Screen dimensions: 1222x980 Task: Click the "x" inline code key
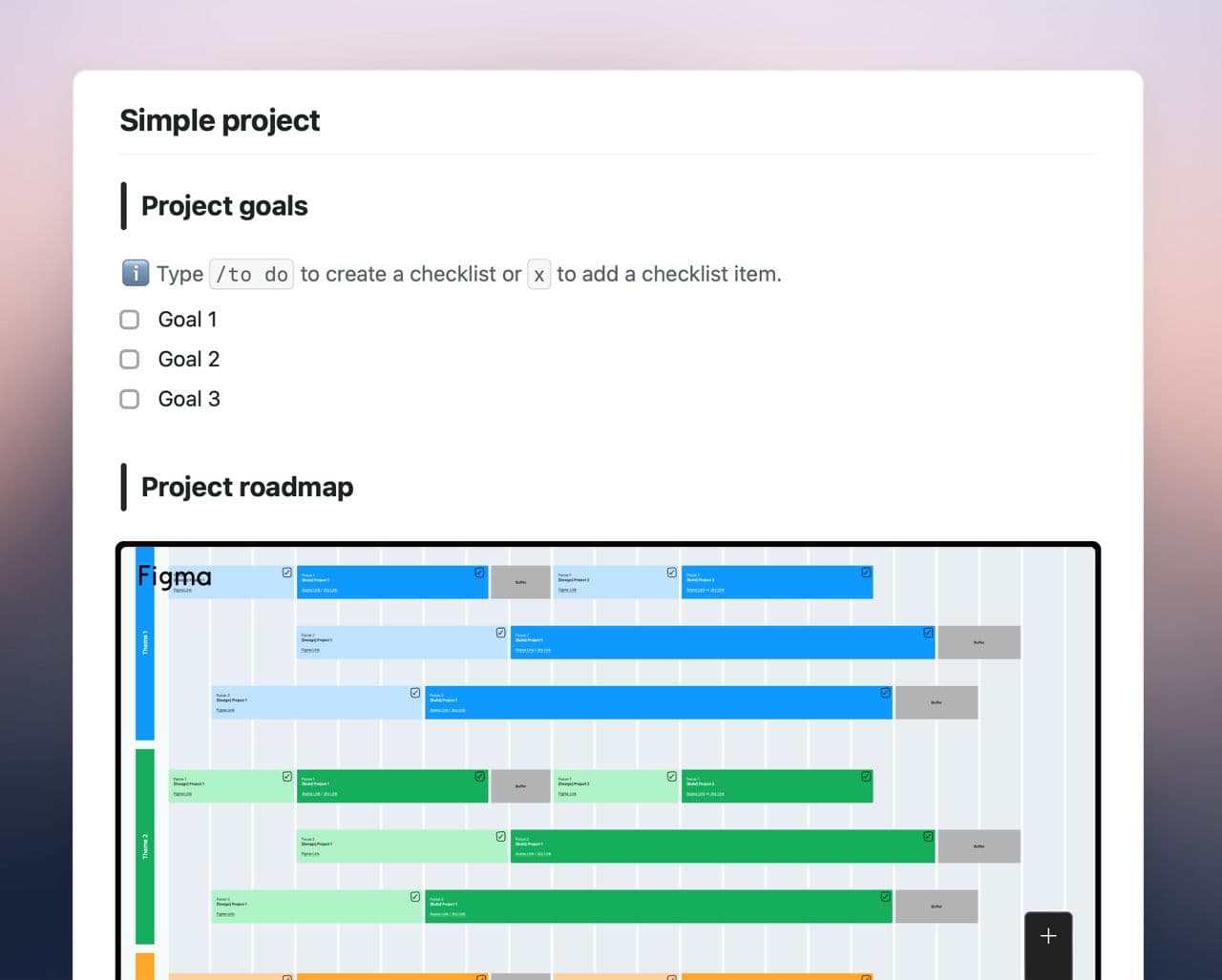(539, 275)
